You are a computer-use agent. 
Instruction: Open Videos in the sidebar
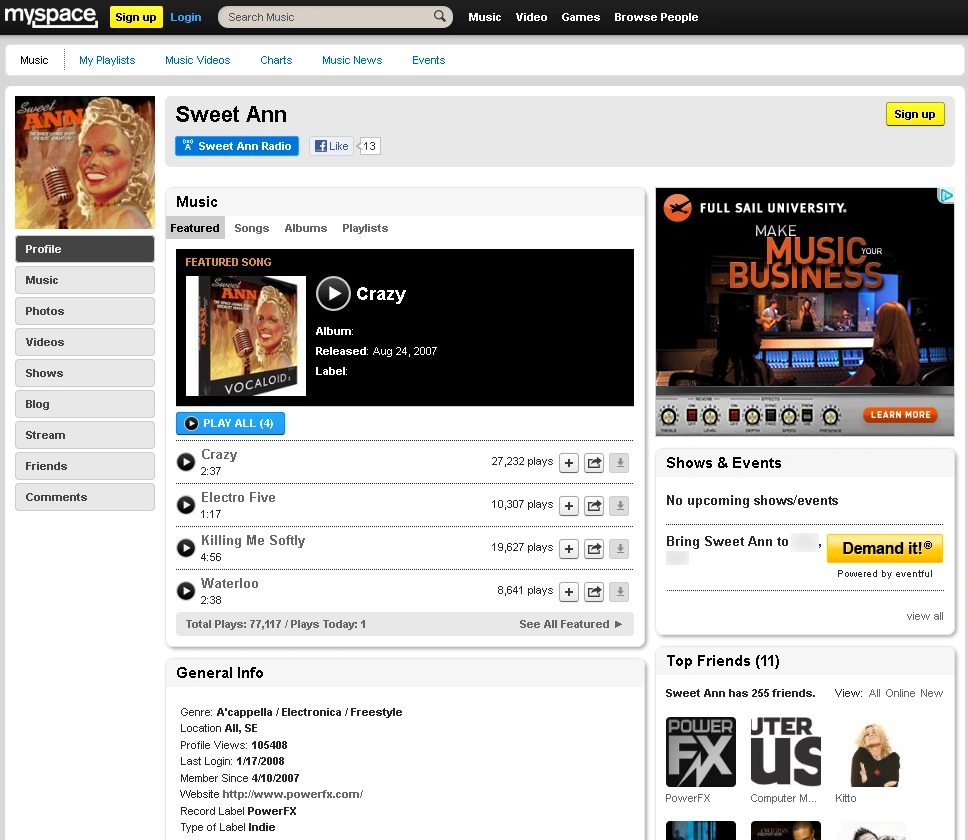point(85,342)
